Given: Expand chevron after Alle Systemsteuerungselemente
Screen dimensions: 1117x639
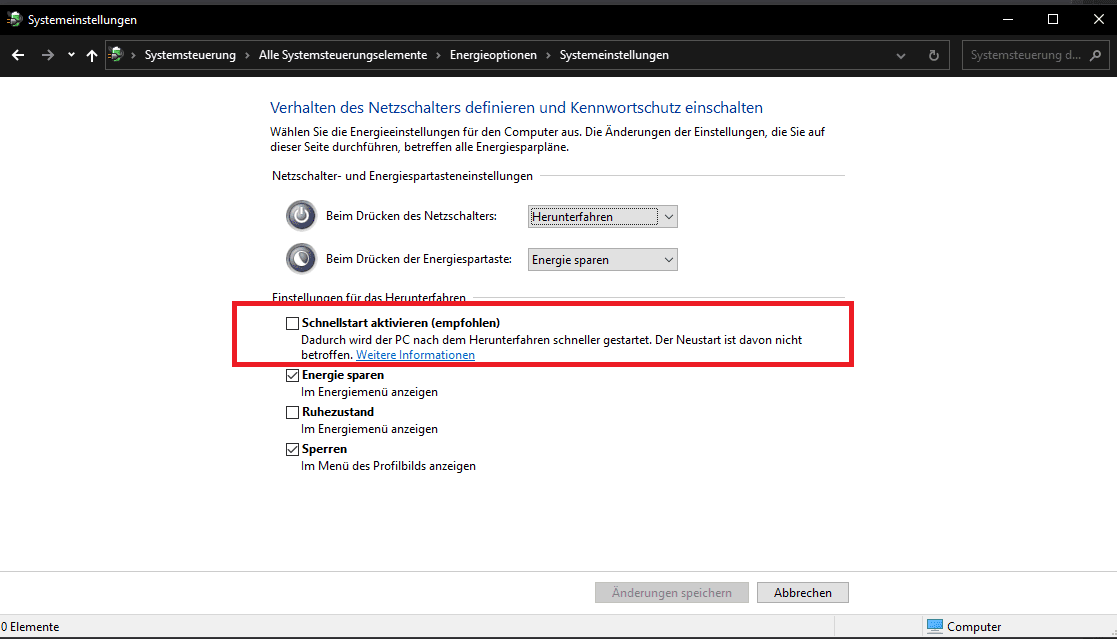Looking at the screenshot, I should tap(439, 55).
